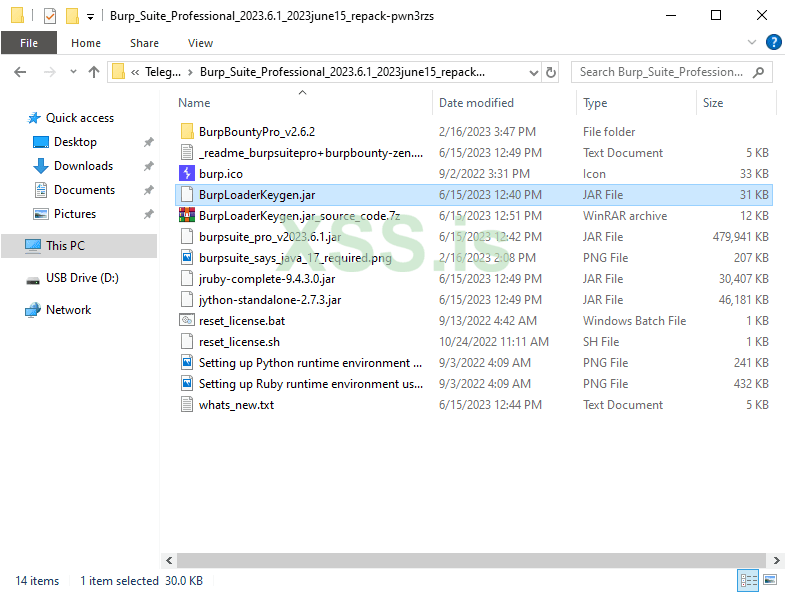The image size is (786, 593).
Task: Select Quick access in navigation pane
Action: [x=80, y=118]
